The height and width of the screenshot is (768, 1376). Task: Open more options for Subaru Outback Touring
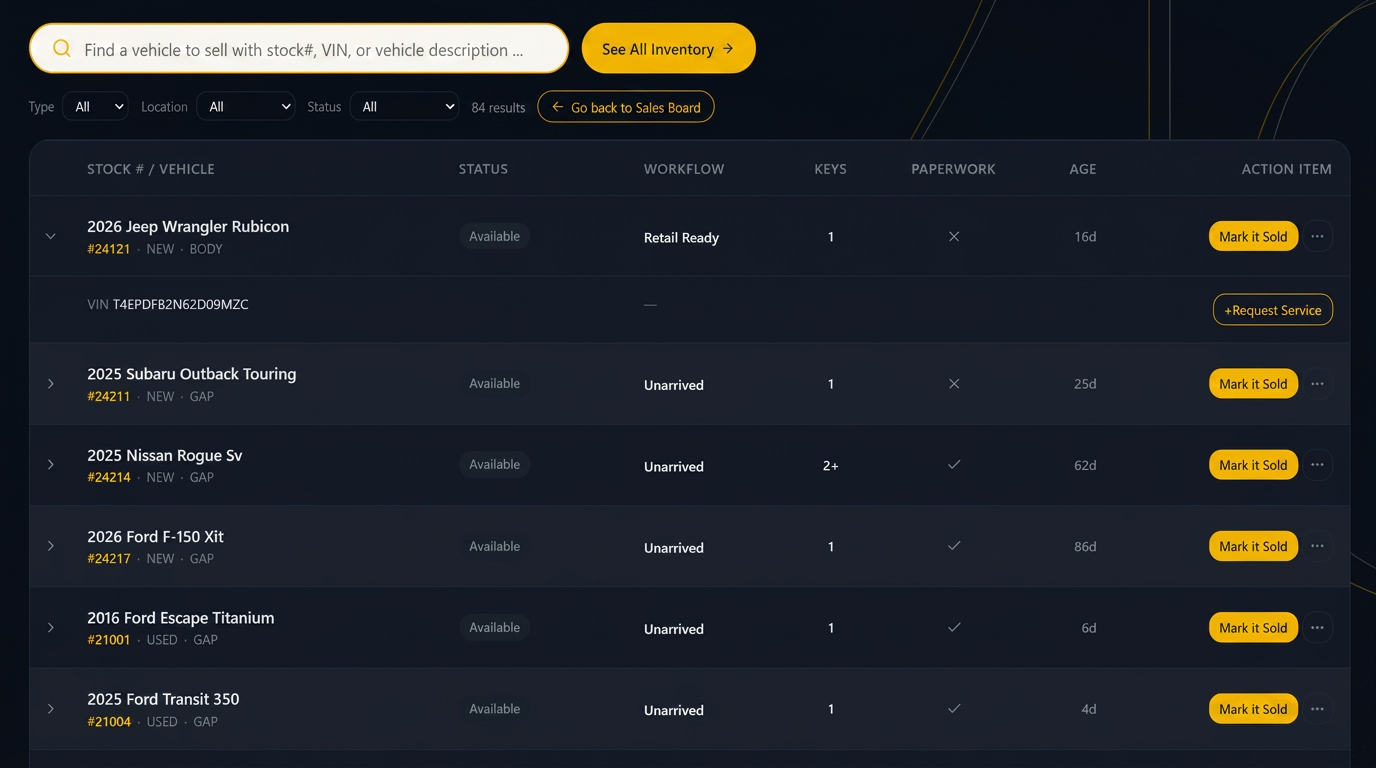click(x=1317, y=384)
